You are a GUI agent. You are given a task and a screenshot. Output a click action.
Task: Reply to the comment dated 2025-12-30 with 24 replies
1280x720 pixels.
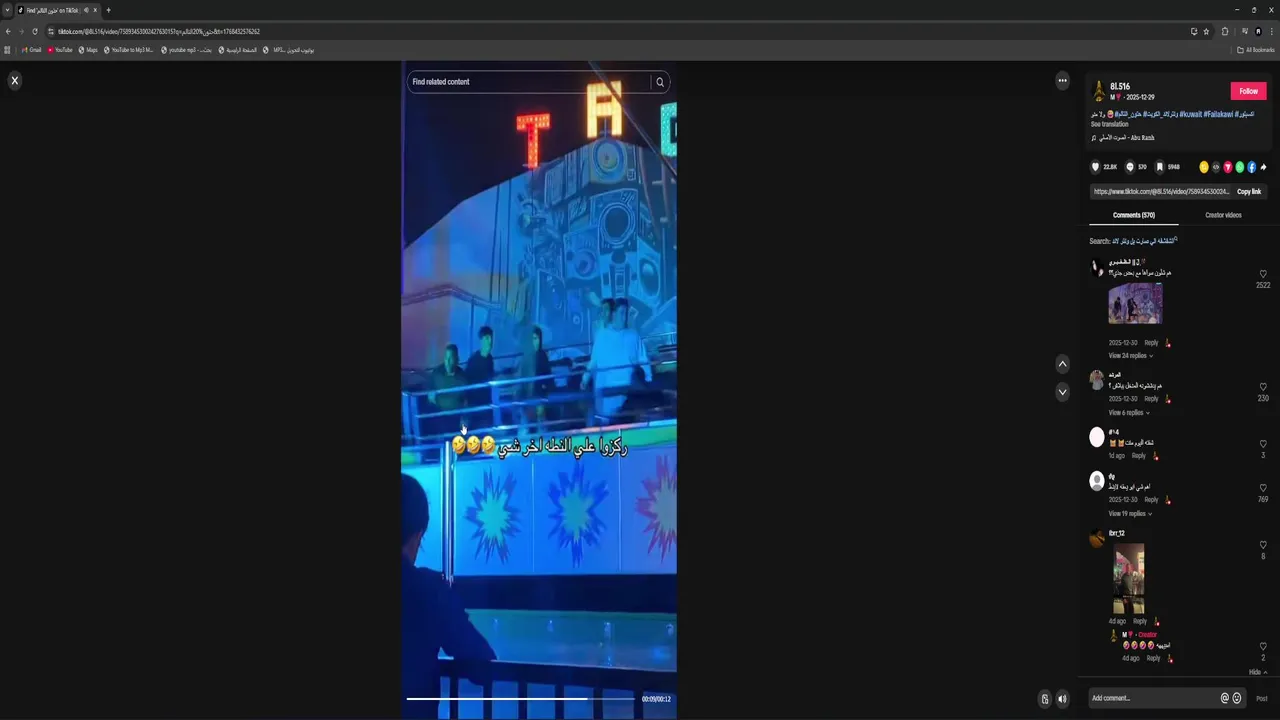point(1151,343)
